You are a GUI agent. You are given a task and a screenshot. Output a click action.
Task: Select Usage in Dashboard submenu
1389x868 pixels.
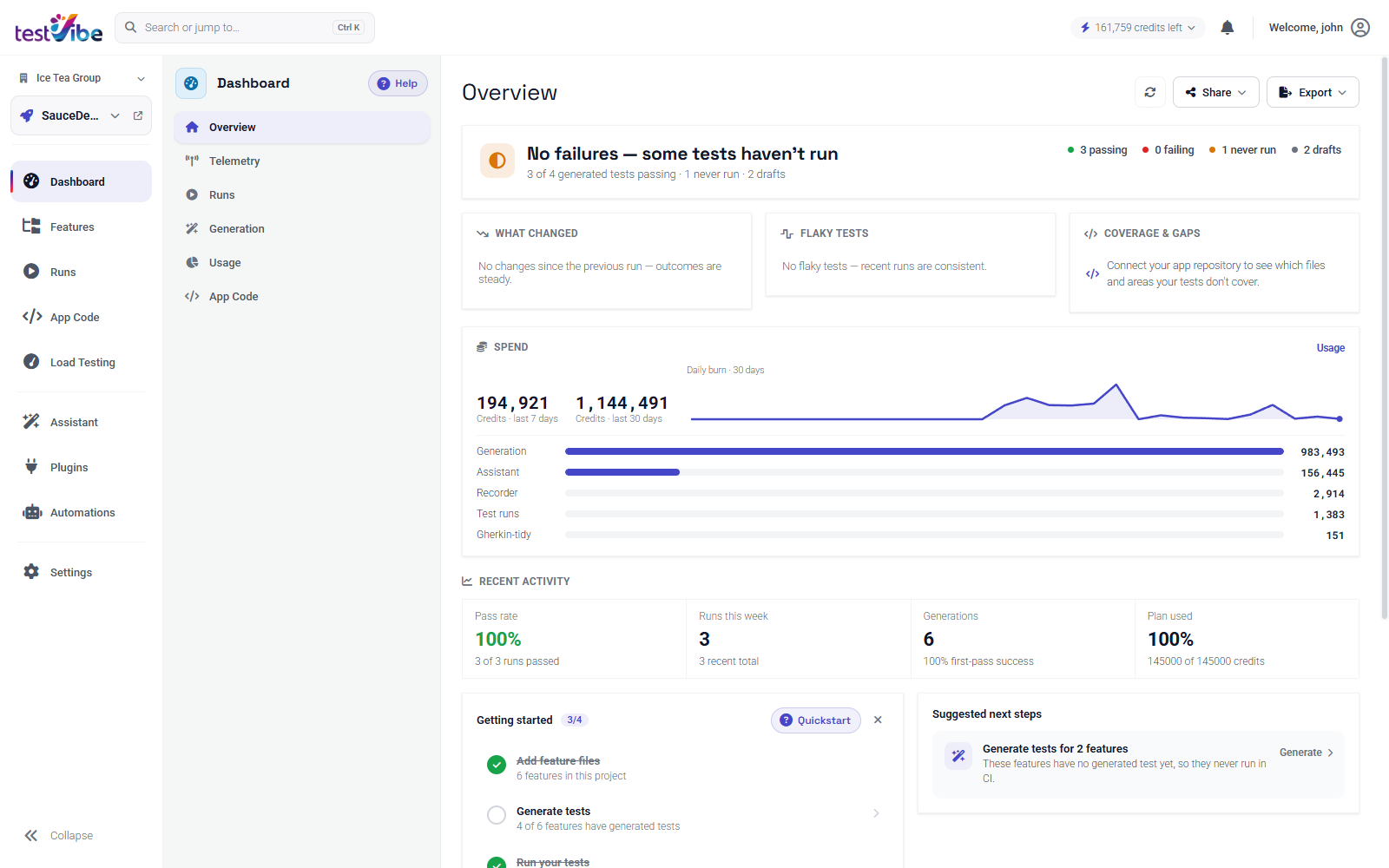tap(302, 262)
